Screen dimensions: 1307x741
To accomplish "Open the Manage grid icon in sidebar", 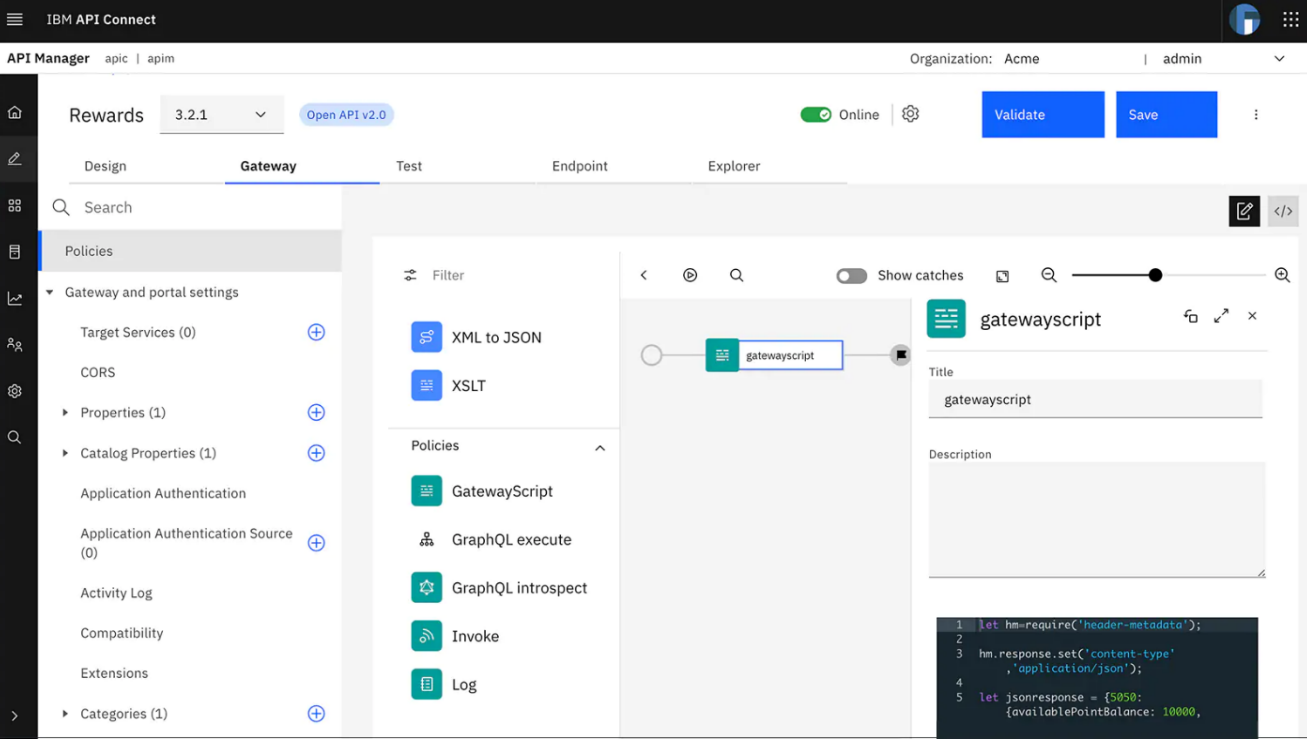I will pos(15,205).
